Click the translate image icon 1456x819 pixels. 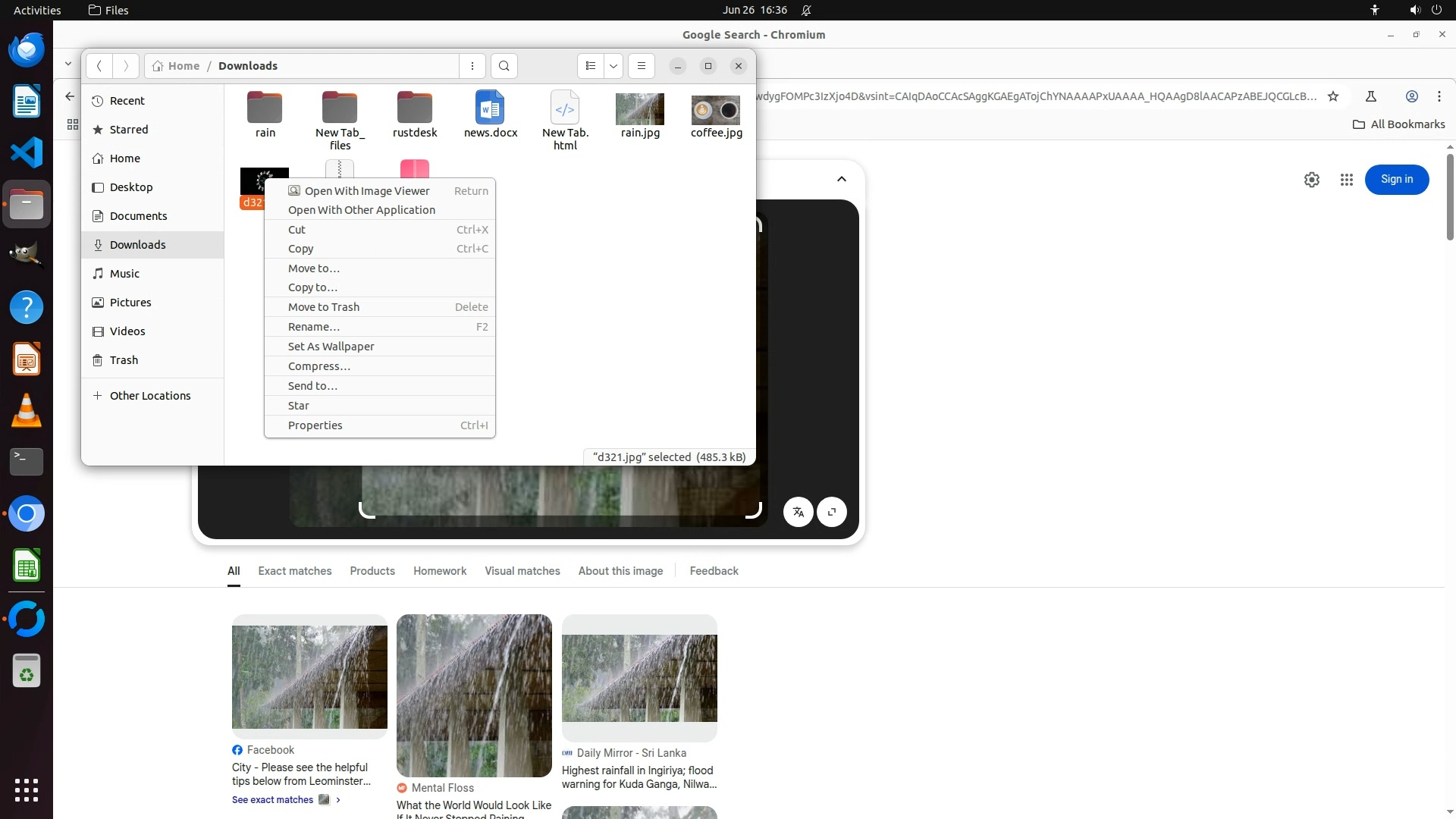pyautogui.click(x=799, y=512)
